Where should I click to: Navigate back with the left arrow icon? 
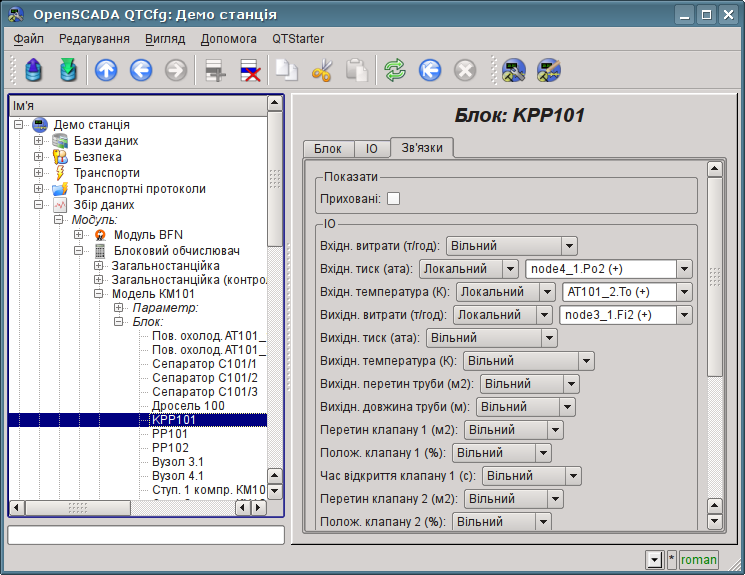[x=140, y=70]
